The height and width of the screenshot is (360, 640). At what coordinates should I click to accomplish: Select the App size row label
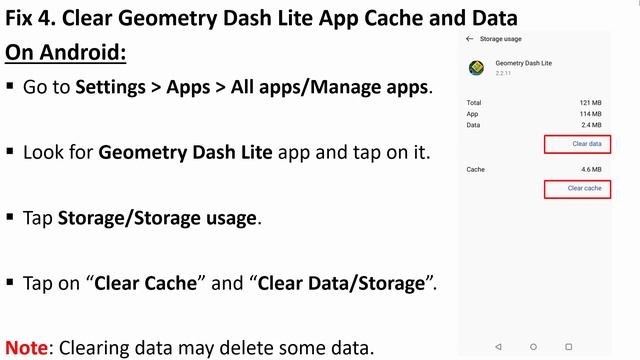point(472,114)
